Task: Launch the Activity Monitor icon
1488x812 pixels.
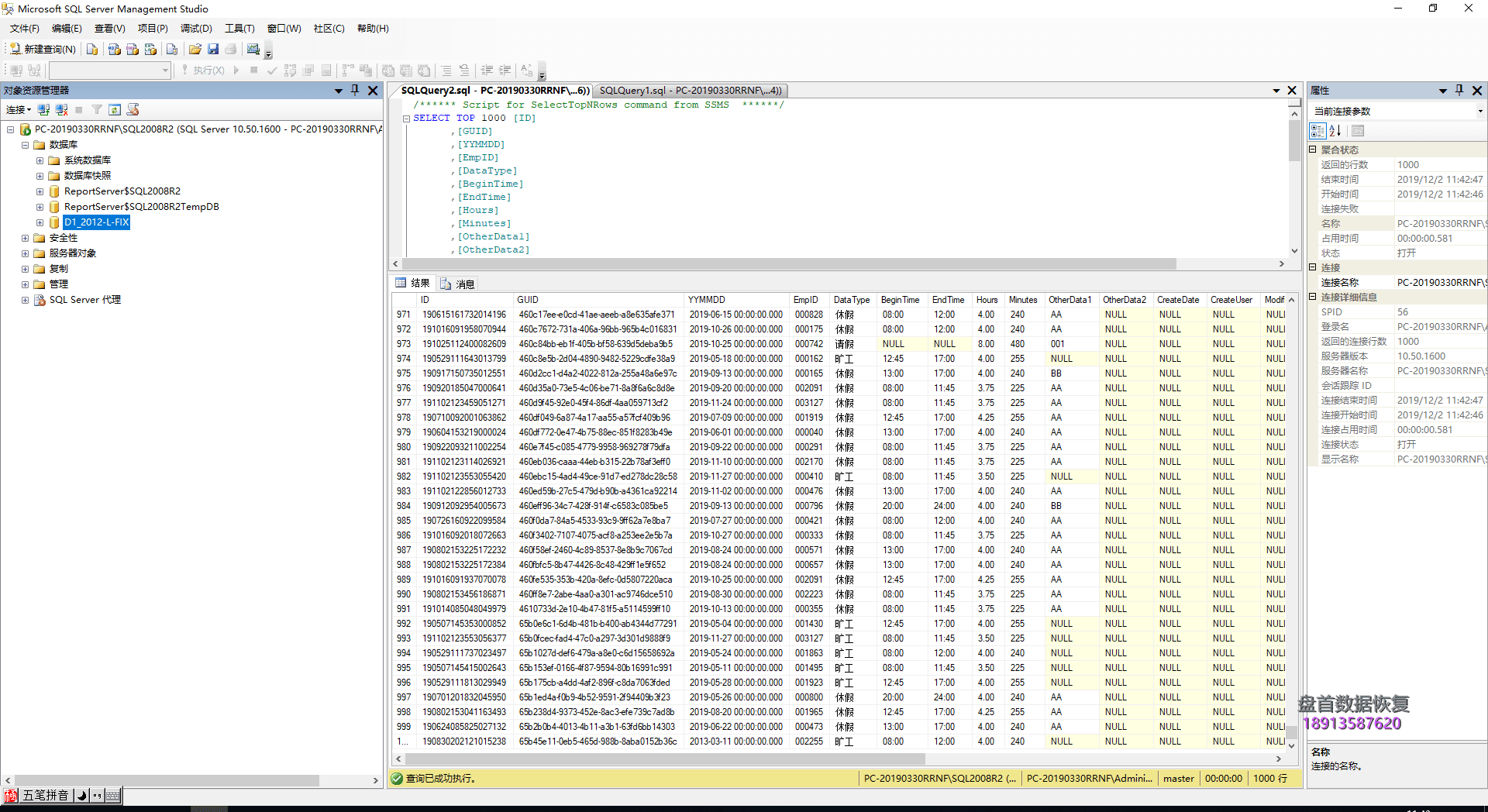Action: tap(253, 50)
